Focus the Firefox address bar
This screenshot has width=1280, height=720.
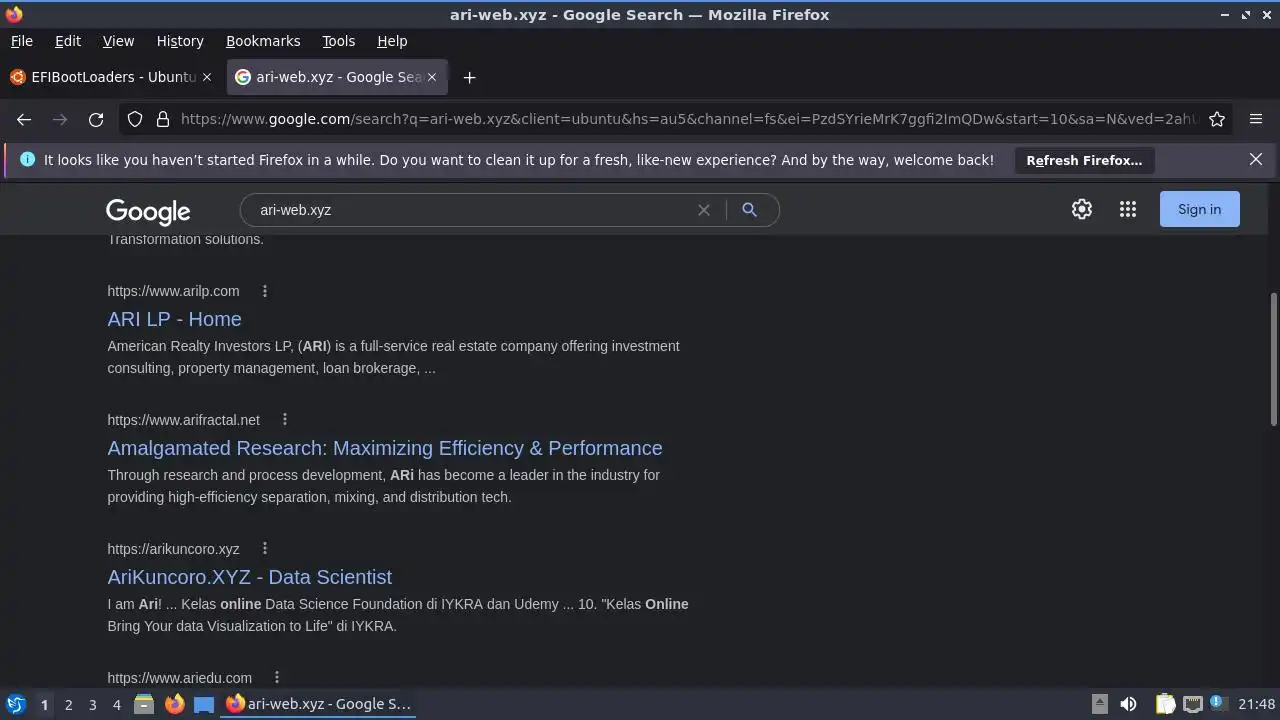(688, 119)
